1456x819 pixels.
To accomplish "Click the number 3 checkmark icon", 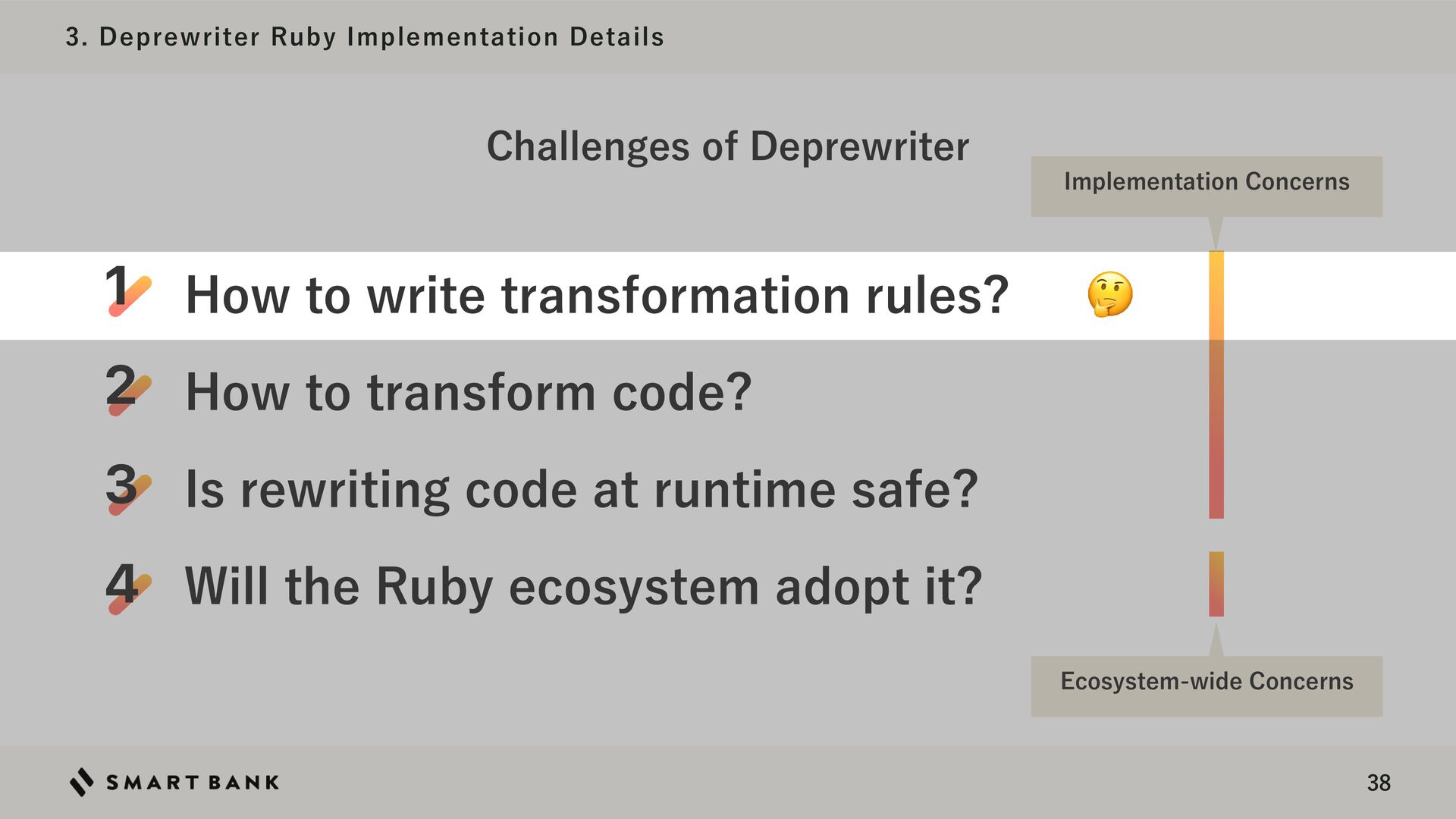I will pyautogui.click(x=129, y=488).
